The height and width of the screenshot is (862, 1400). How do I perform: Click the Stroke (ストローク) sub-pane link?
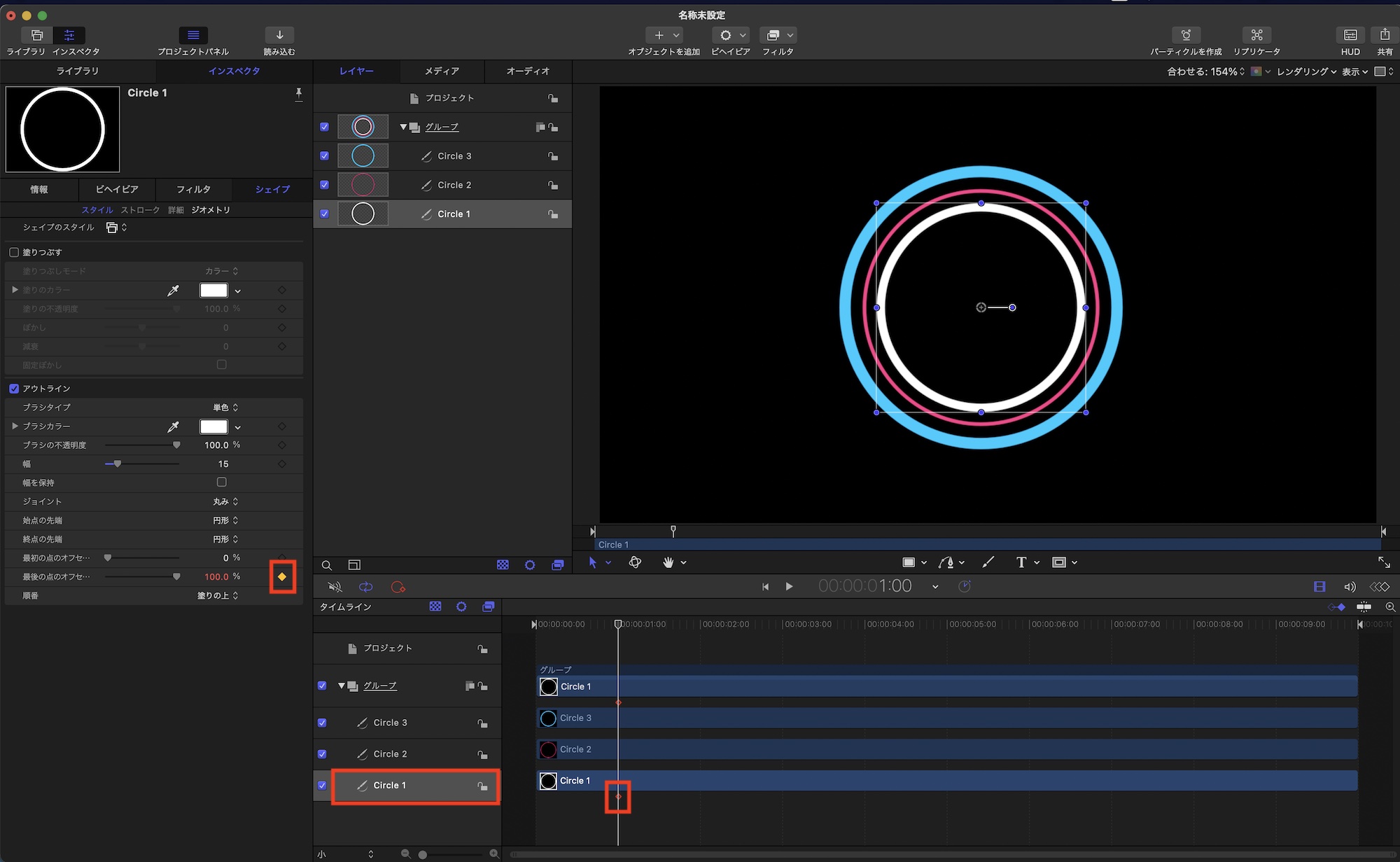pos(140,210)
